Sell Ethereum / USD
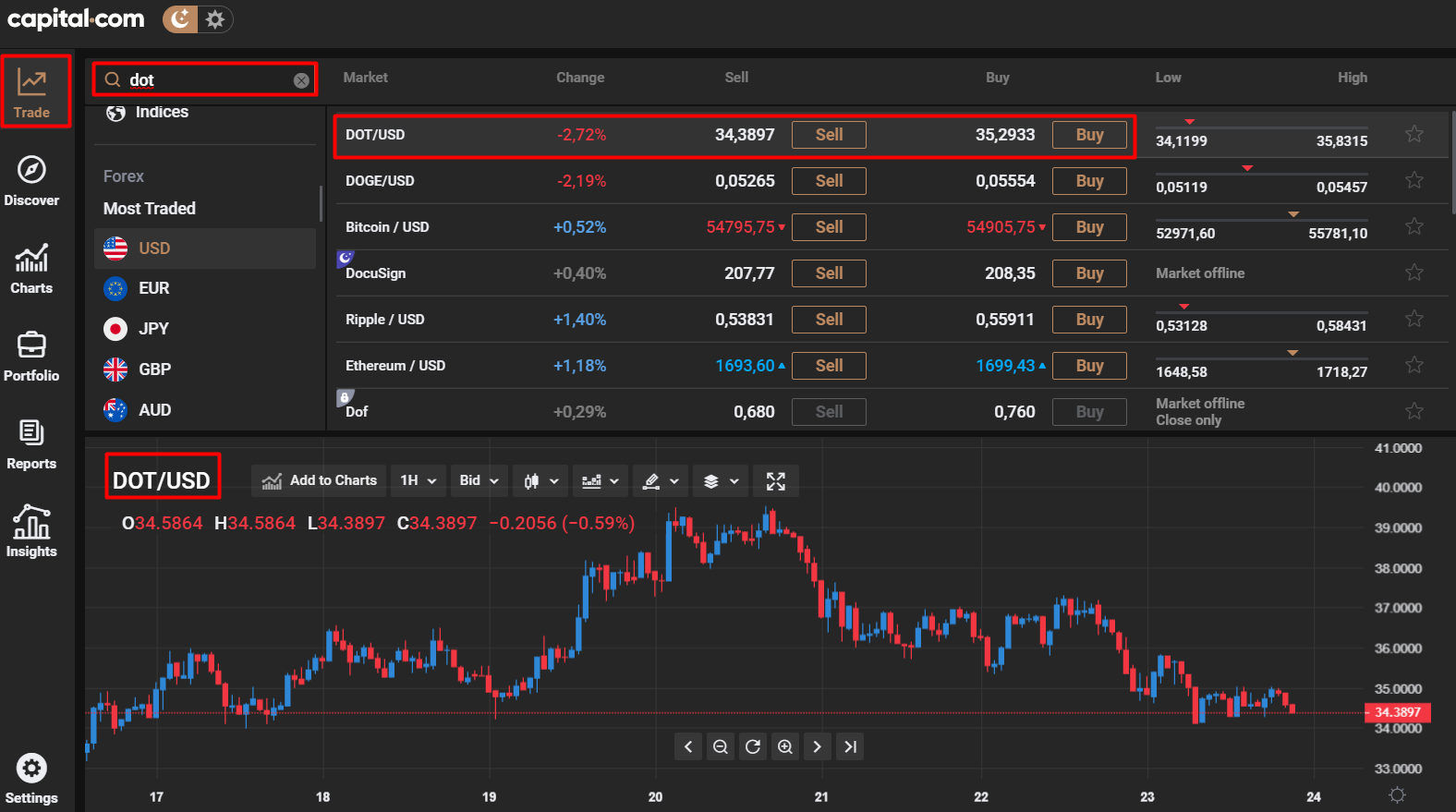 pyautogui.click(x=829, y=366)
